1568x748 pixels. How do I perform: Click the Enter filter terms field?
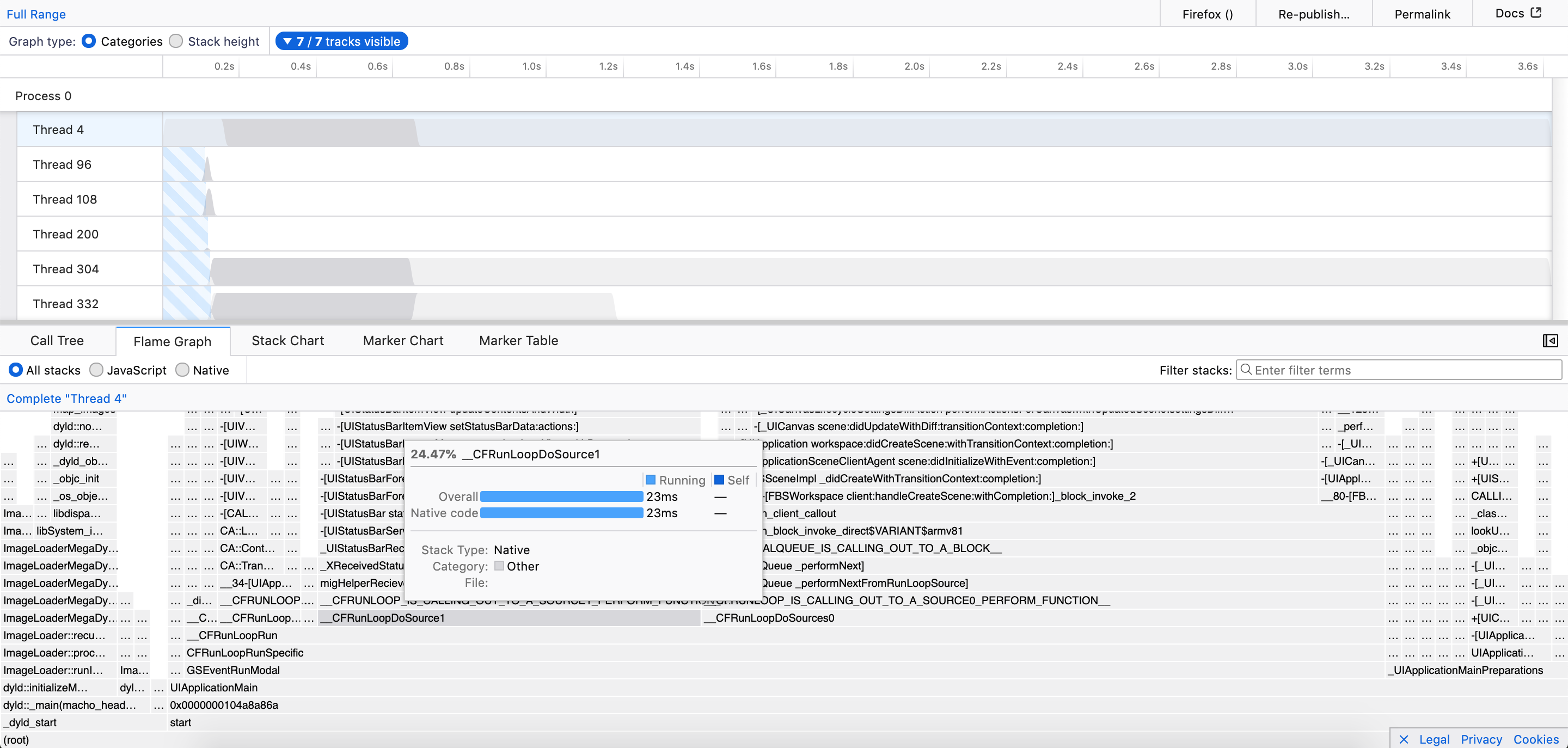[x=1400, y=370]
